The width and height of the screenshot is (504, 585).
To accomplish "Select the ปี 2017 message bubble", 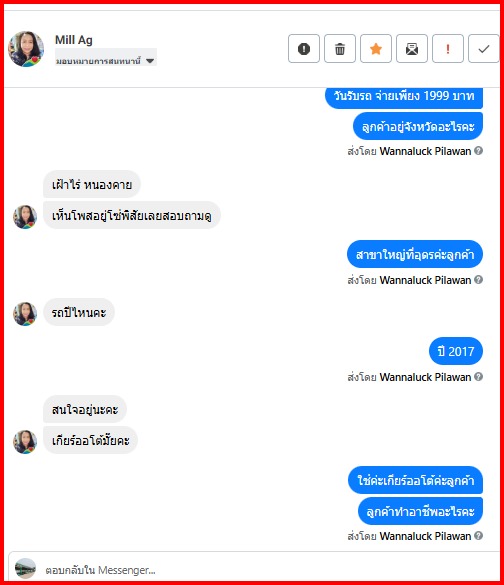I will tap(456, 351).
